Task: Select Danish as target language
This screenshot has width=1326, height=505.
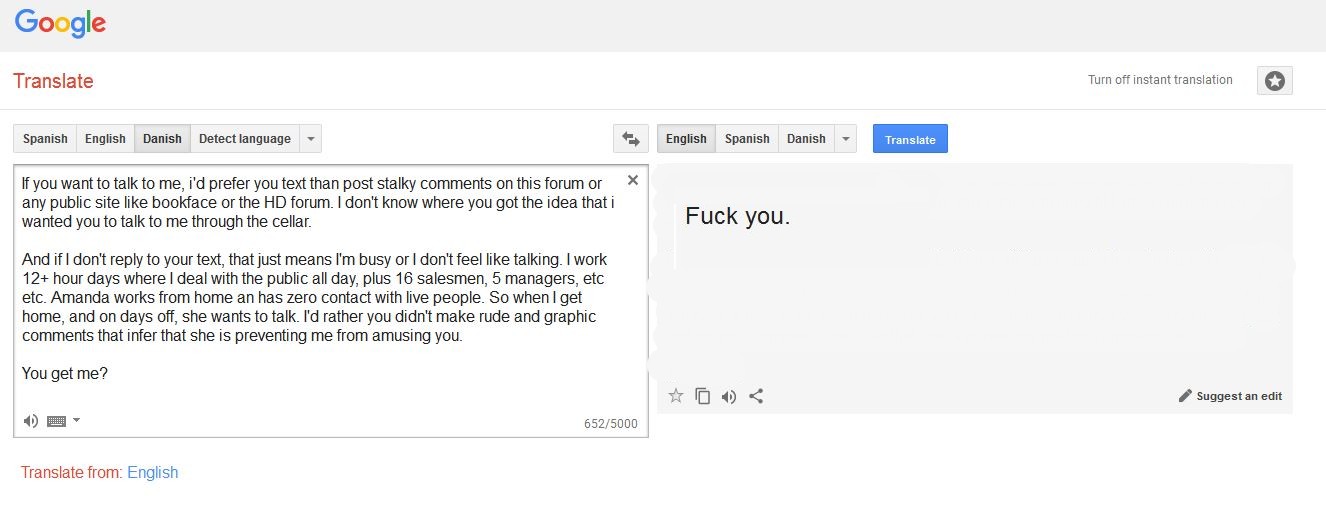Action: tap(806, 139)
